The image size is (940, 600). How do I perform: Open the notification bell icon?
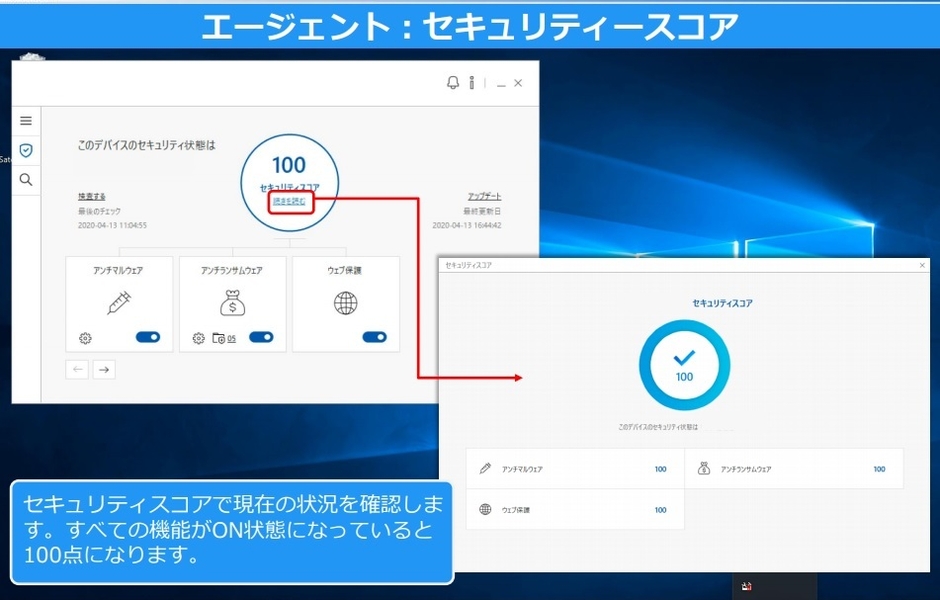pyautogui.click(x=454, y=83)
